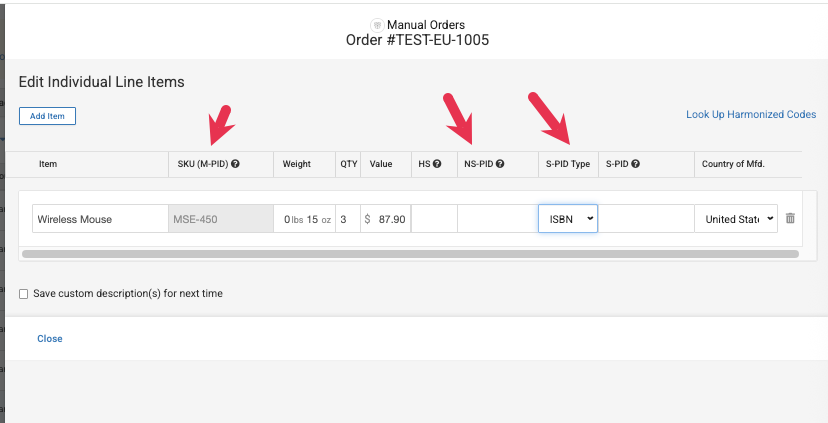Click the SKU (M-PID) column header text
This screenshot has width=828, height=423.
click(x=203, y=164)
